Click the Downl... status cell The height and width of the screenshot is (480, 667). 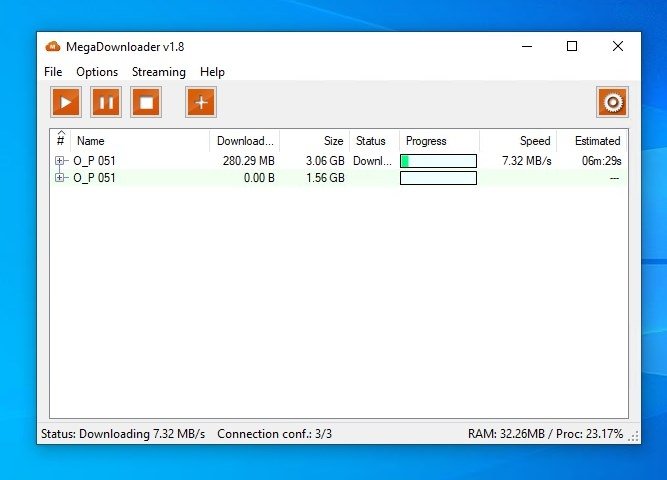pyautogui.click(x=373, y=161)
